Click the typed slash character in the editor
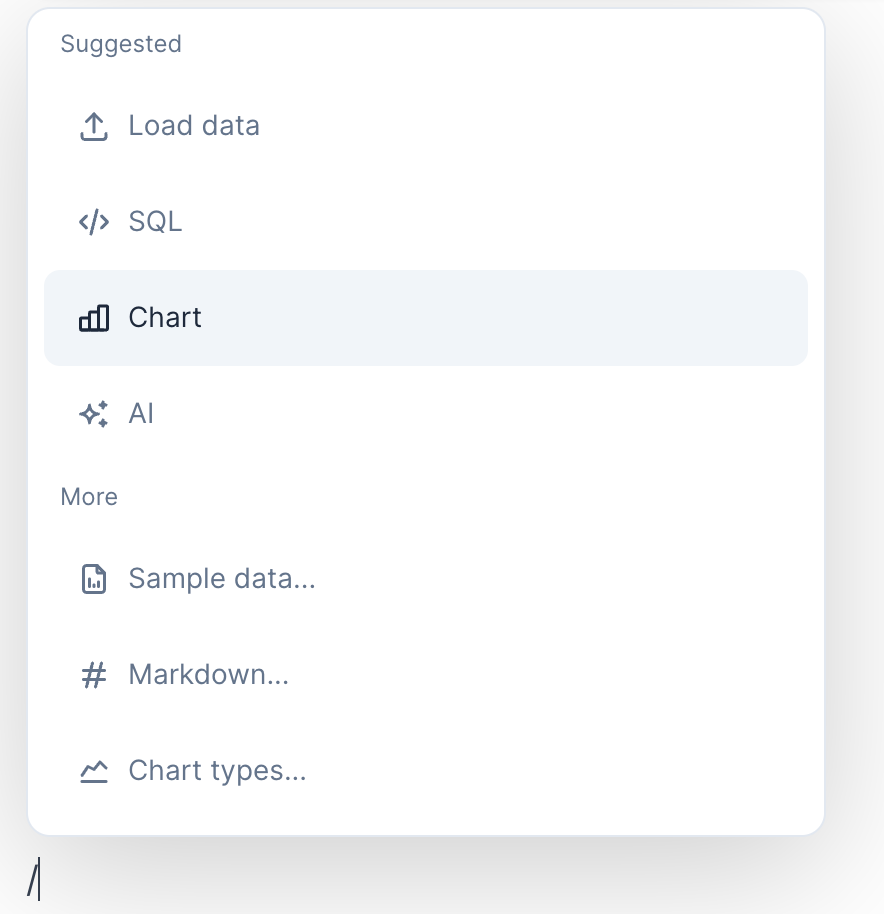The image size is (884, 914). coord(32,879)
